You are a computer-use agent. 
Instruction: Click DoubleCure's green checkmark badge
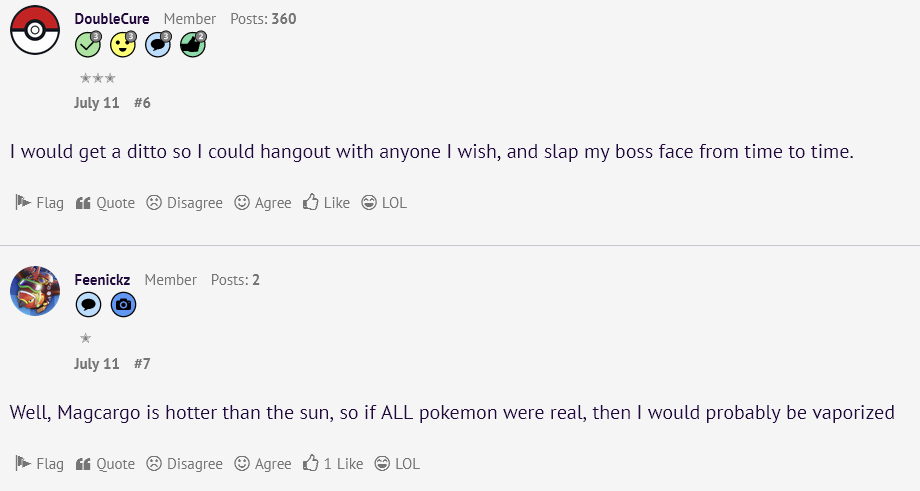coord(88,44)
